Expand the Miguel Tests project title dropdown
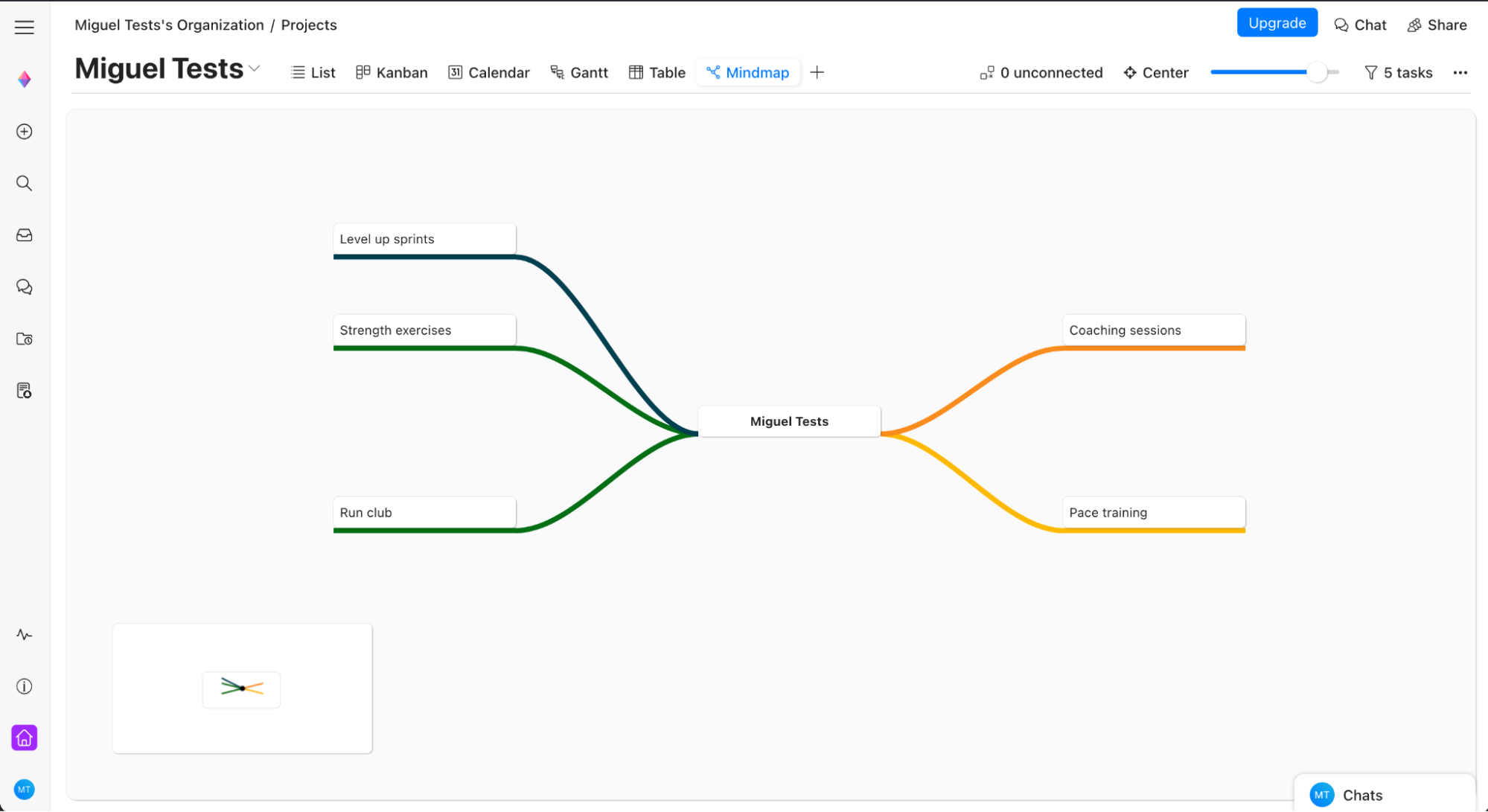 point(255,68)
